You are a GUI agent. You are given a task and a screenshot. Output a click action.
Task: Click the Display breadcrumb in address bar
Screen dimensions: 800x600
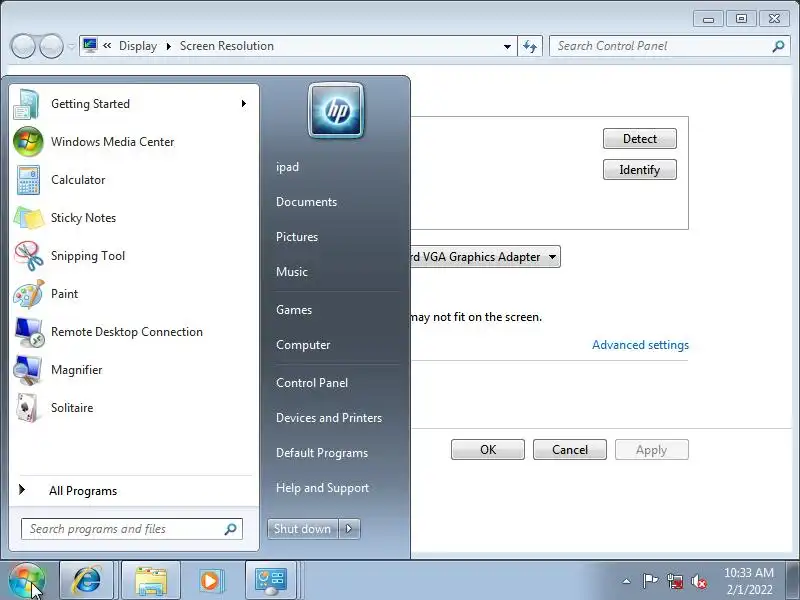(138, 46)
